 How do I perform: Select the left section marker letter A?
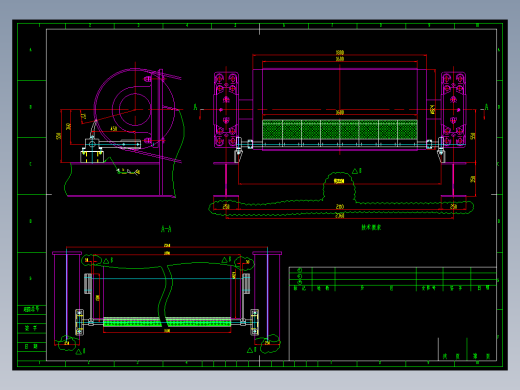coord(195,107)
